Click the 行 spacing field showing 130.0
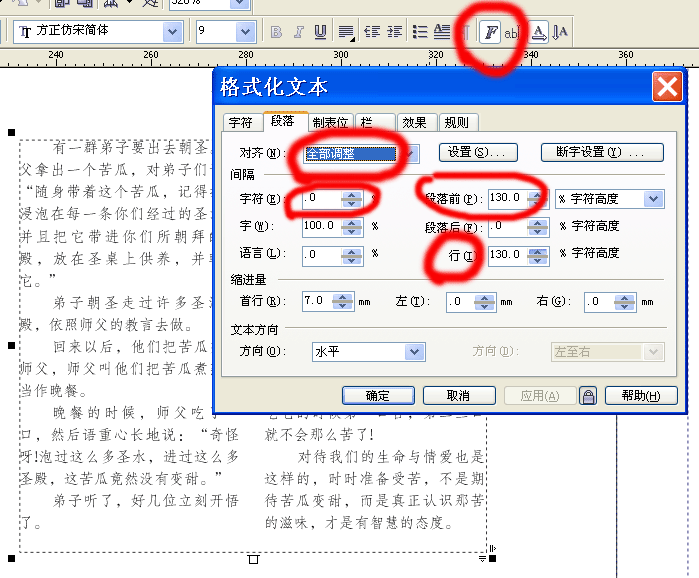Viewport: 699px width, 578px height. click(508, 256)
